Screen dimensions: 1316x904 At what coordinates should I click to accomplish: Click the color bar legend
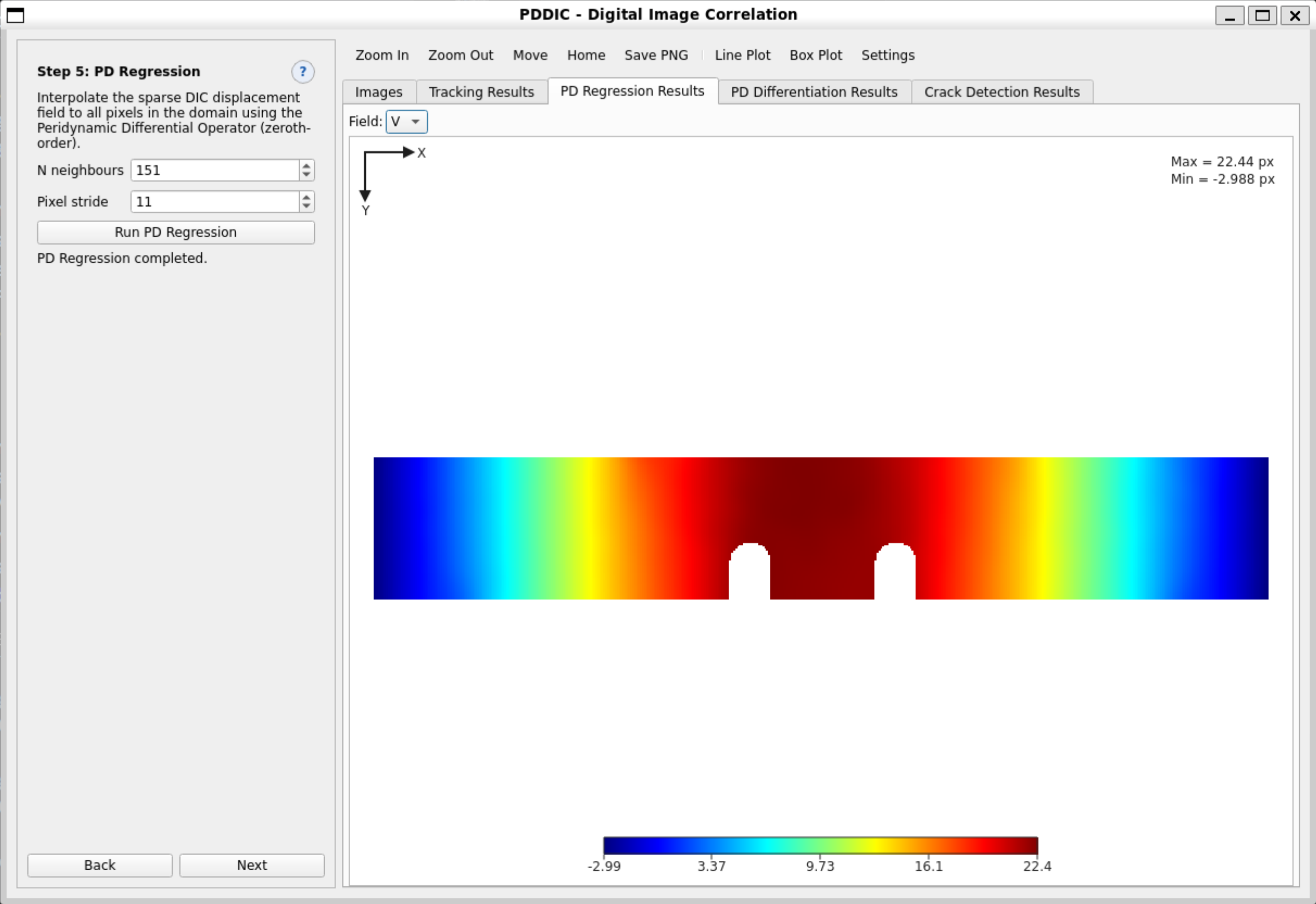coord(820,846)
